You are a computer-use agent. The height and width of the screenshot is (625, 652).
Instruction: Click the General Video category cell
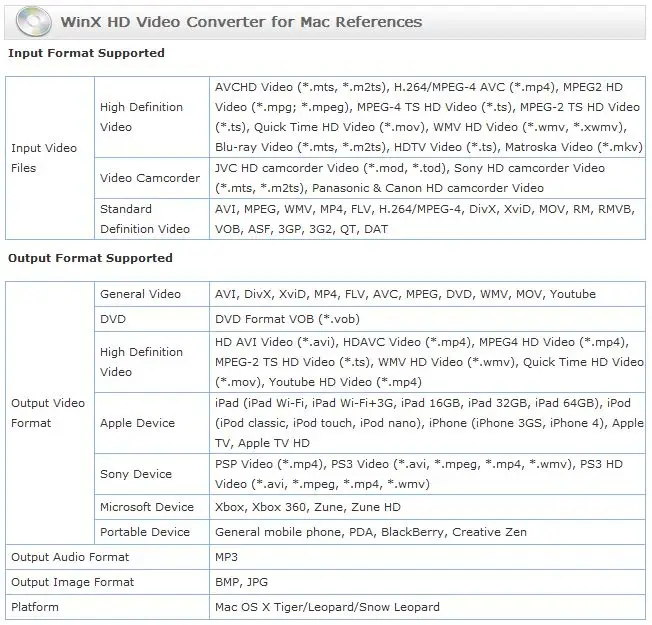click(141, 294)
